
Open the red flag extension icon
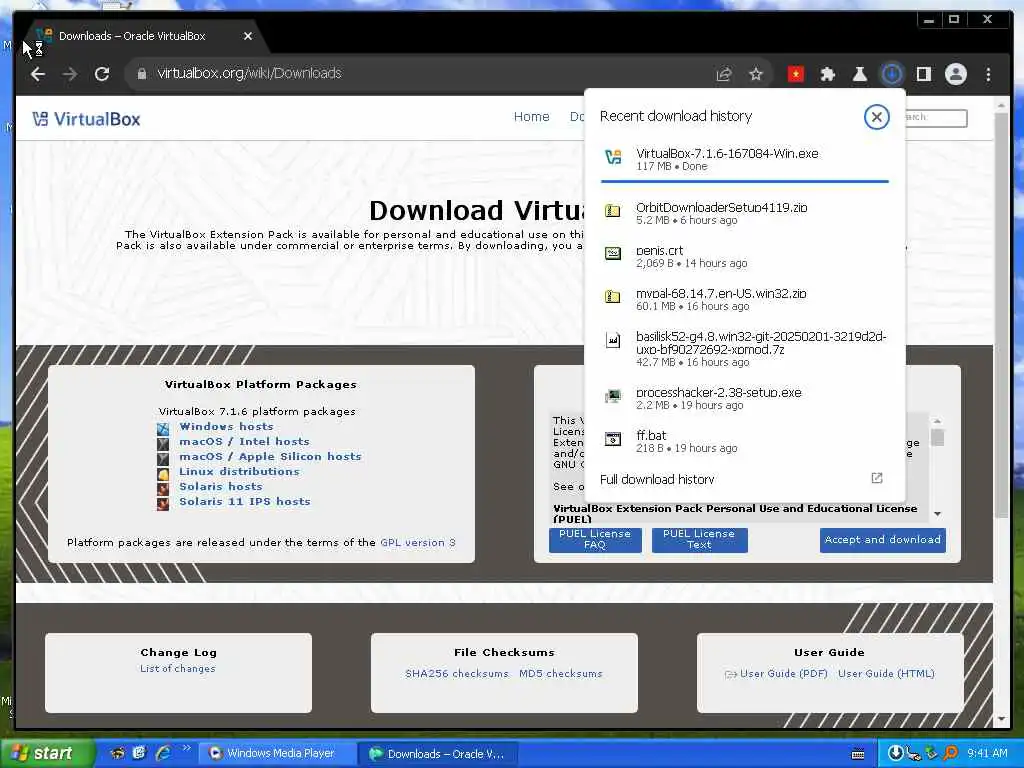point(795,74)
